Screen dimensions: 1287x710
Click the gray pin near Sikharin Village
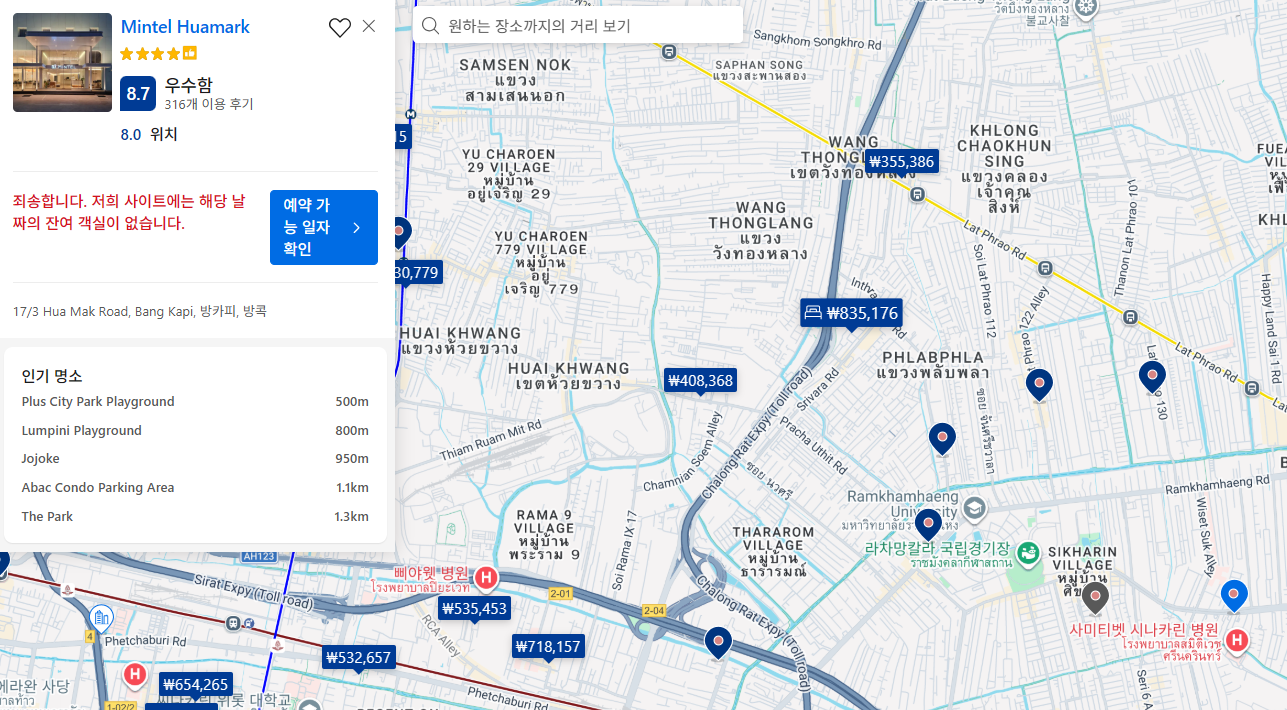1095,597
